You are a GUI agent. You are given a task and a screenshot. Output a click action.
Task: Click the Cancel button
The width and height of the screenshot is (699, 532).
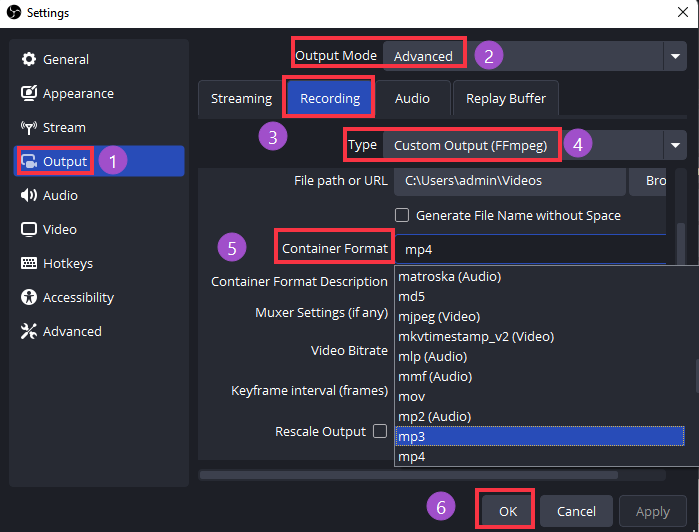point(576,511)
